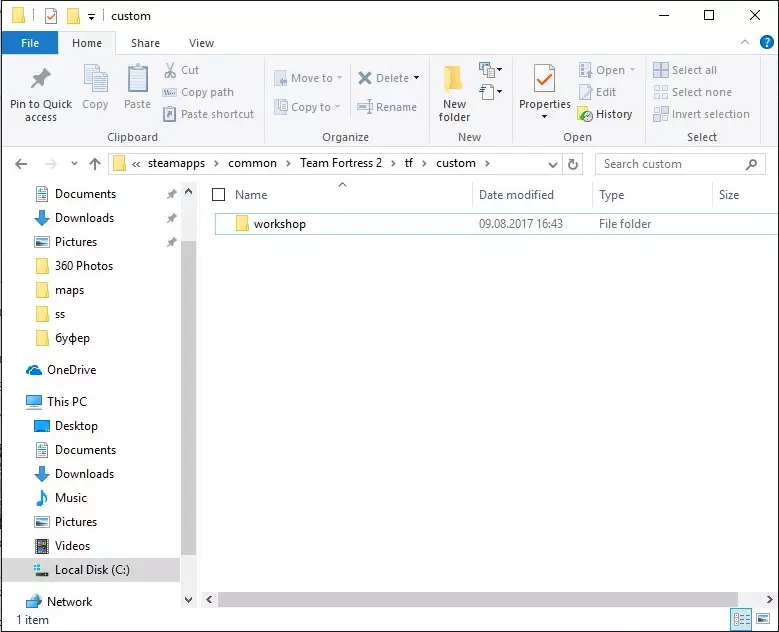Click Team Fortress 2 breadcrumb
Viewport: 779px width, 632px height.
[x=341, y=163]
